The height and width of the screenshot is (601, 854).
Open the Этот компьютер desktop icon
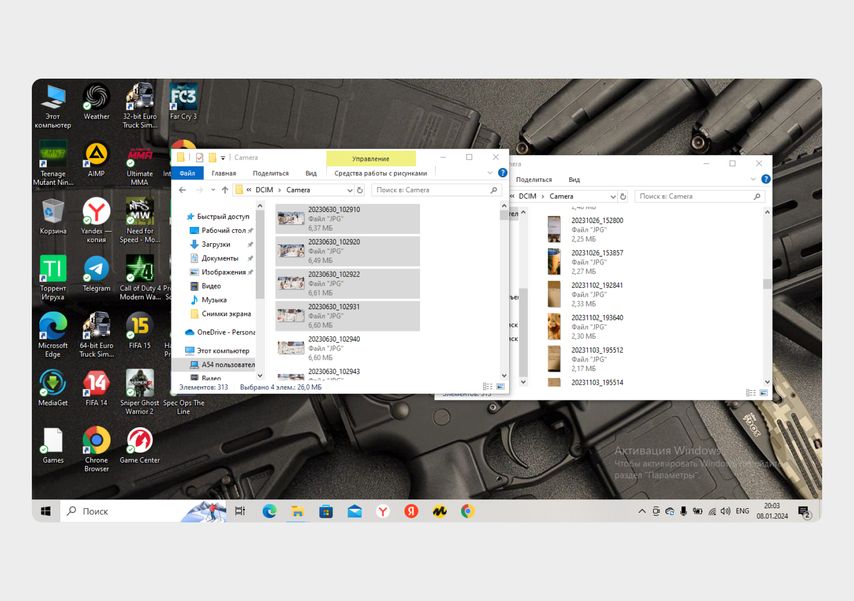pyautogui.click(x=53, y=106)
